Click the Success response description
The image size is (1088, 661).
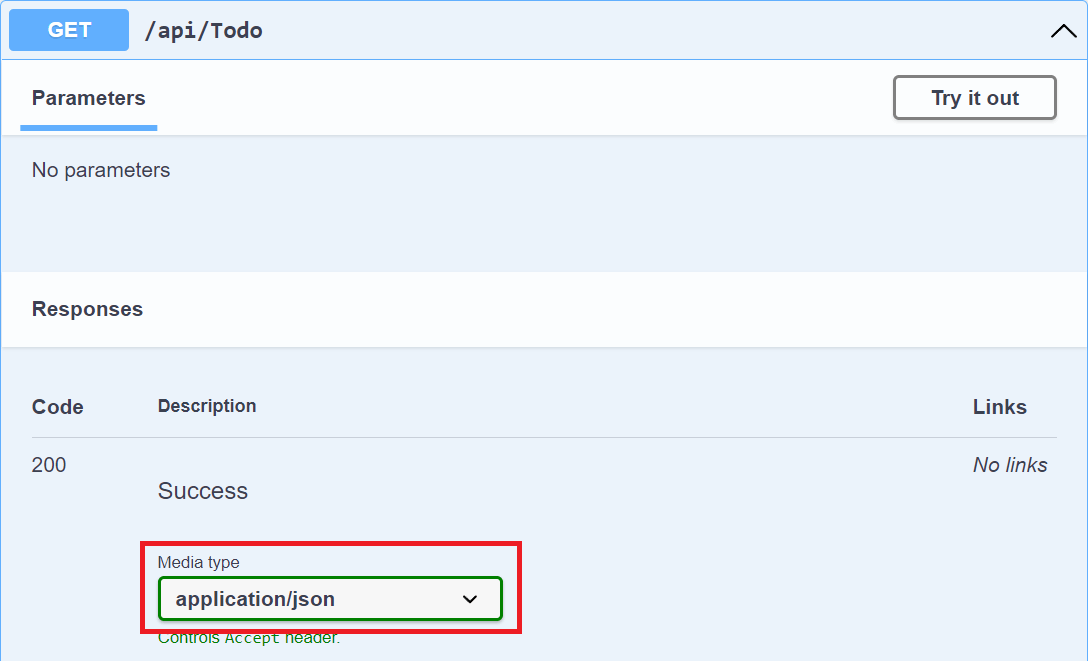pos(202,490)
